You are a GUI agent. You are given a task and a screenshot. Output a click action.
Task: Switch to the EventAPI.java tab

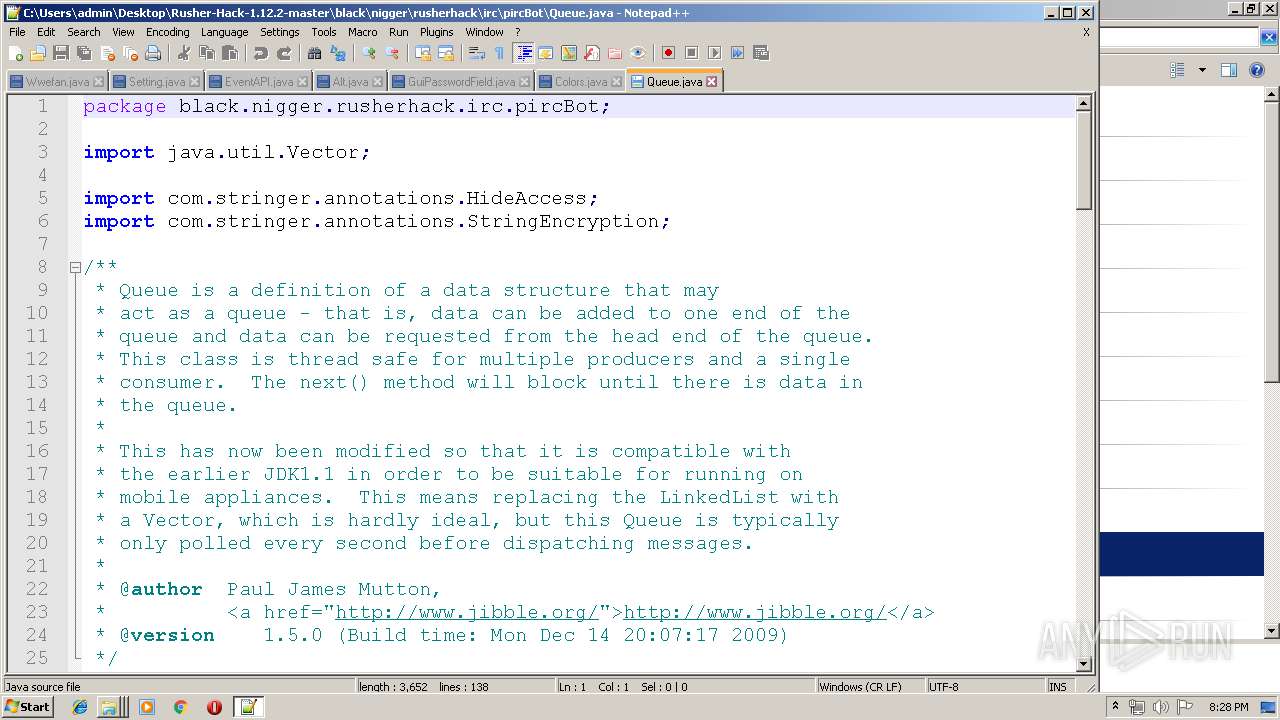point(259,82)
